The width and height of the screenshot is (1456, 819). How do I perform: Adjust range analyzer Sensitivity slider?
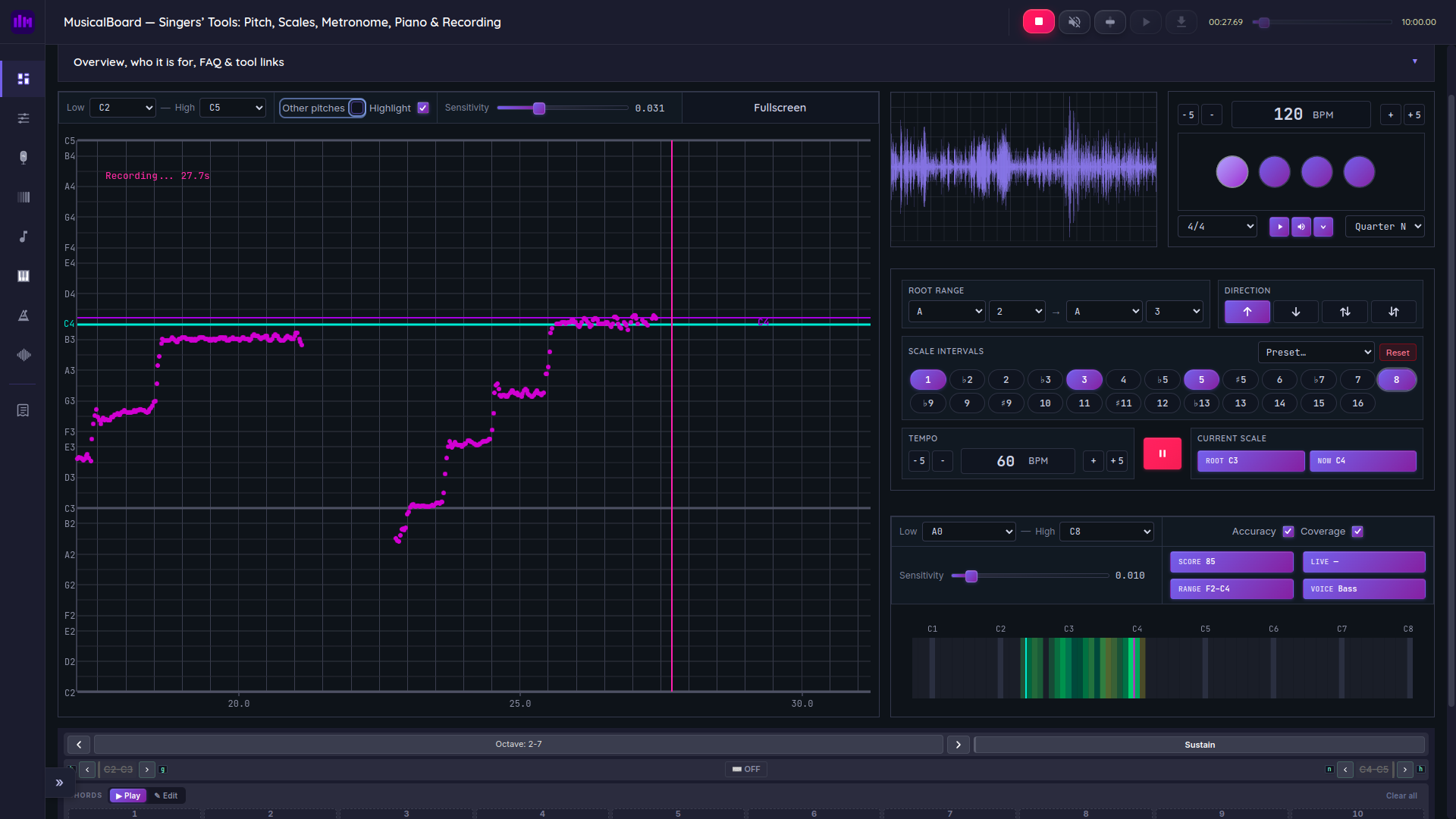pos(1030,576)
